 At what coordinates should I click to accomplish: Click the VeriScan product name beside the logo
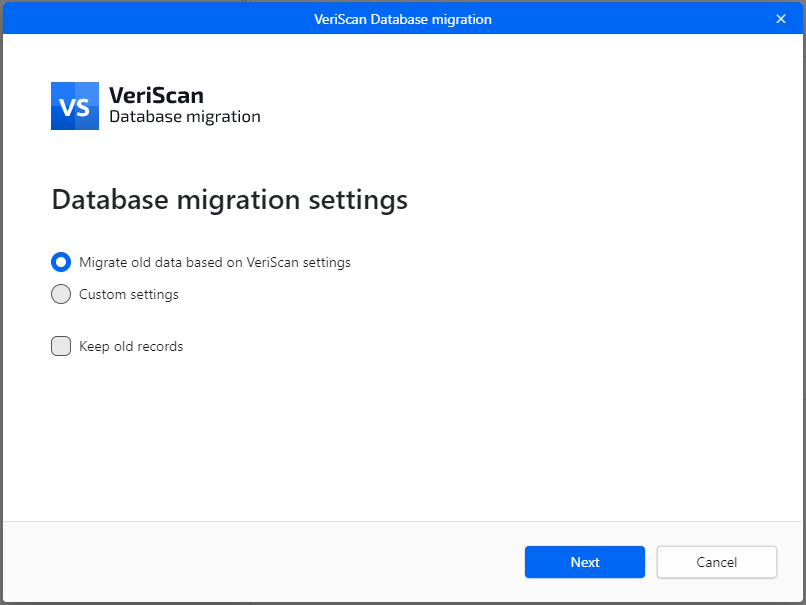157,95
